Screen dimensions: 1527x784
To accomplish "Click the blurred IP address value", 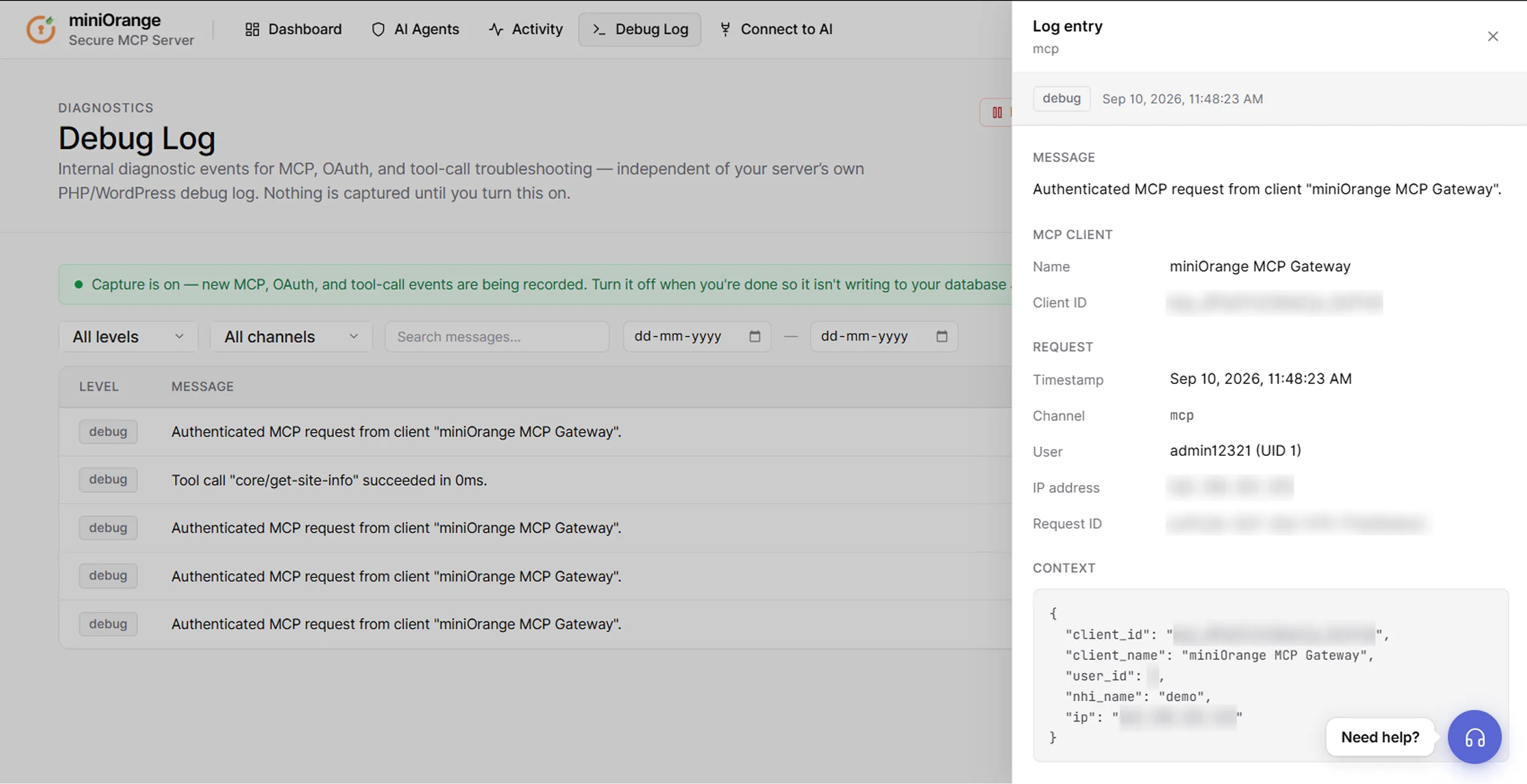I will click(x=1230, y=487).
